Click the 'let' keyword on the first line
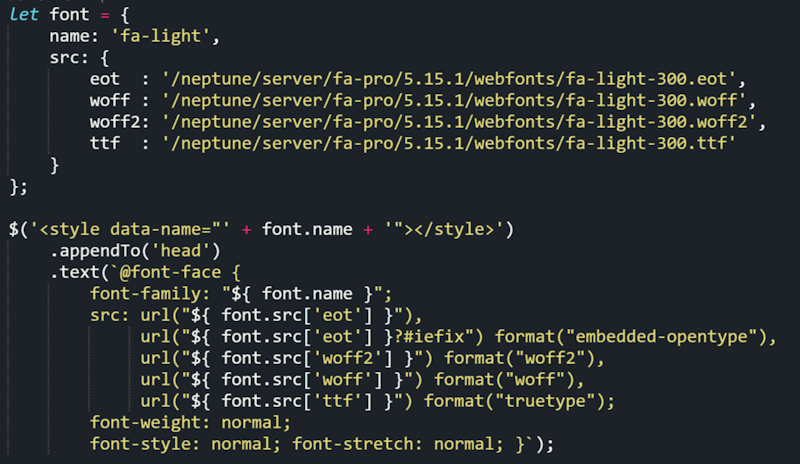Viewport: 800px width, 464px height. [x=24, y=12]
